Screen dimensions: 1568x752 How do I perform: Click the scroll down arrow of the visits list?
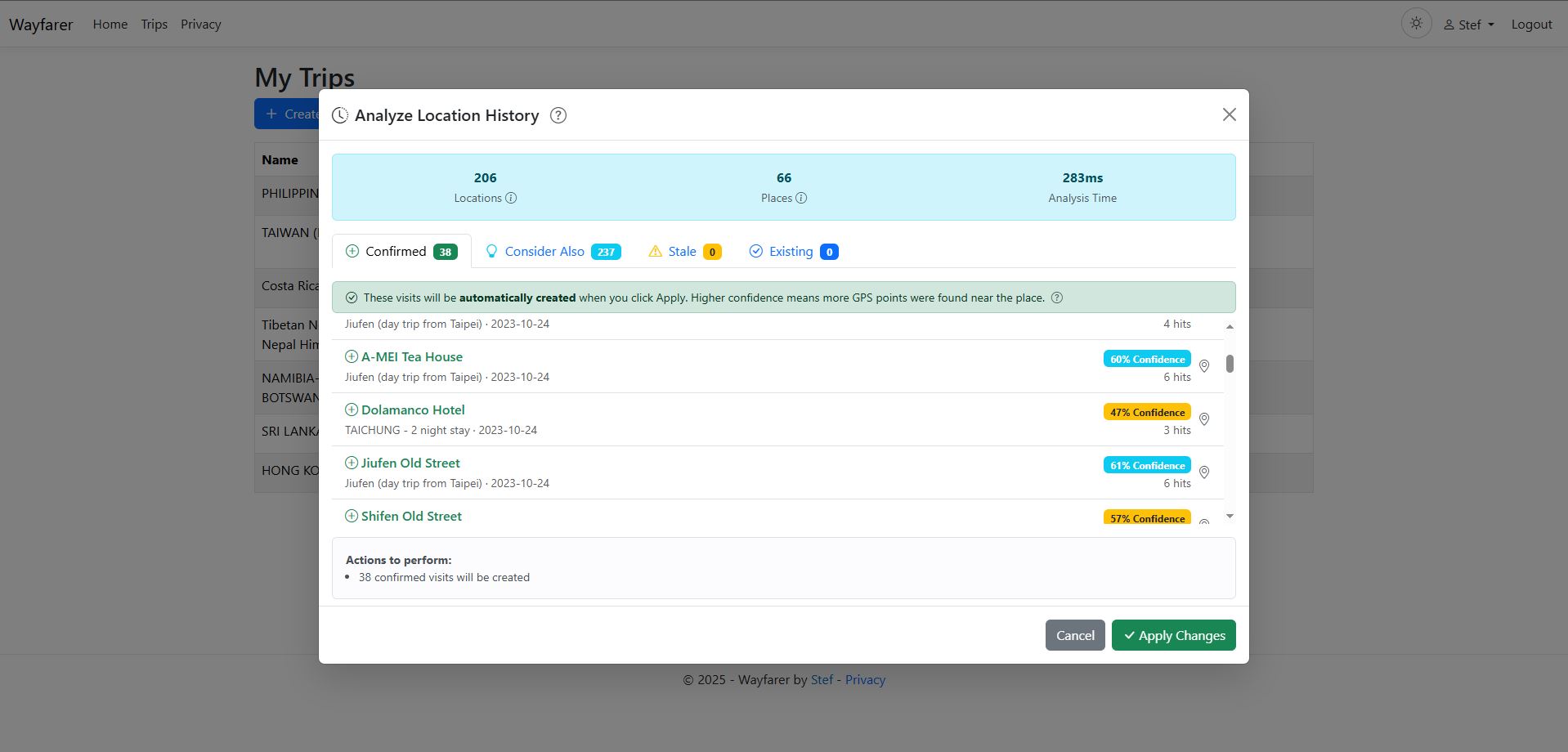1230,517
